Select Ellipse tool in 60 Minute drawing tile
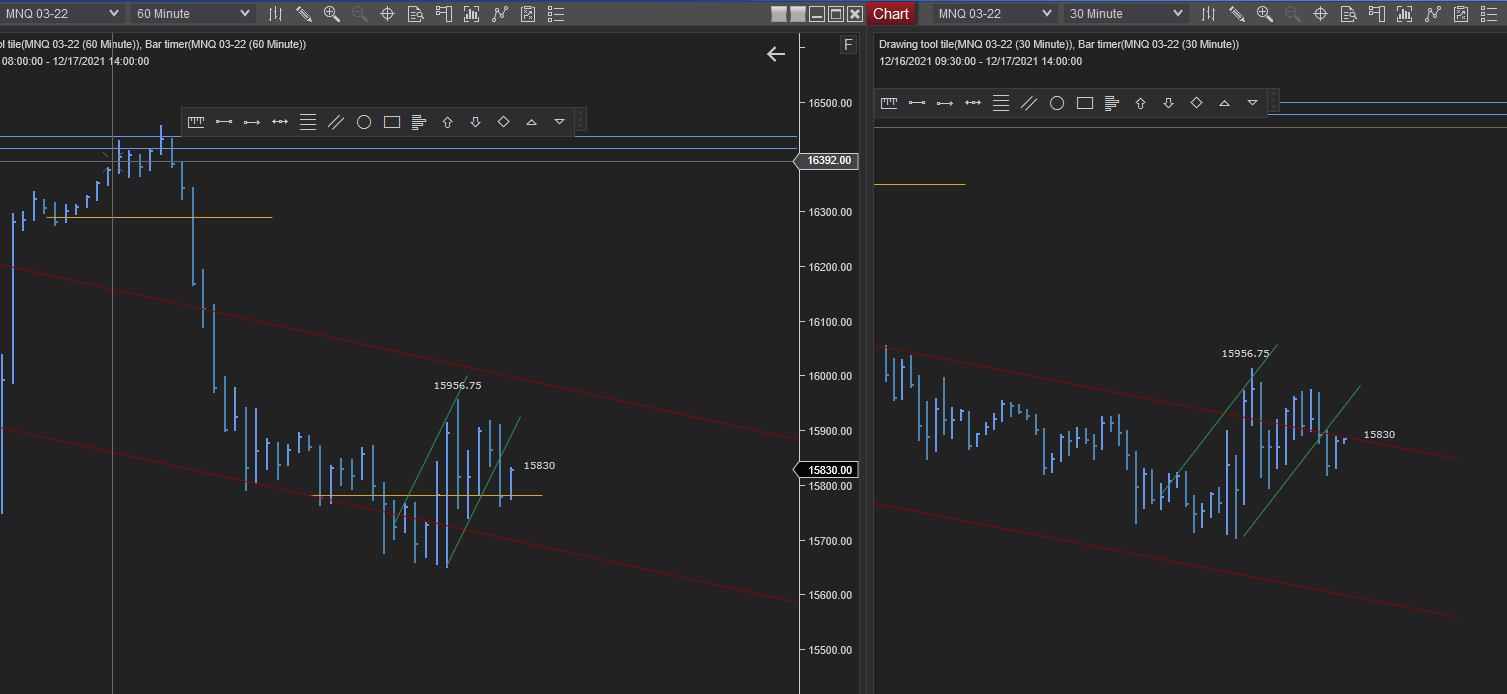 [364, 122]
